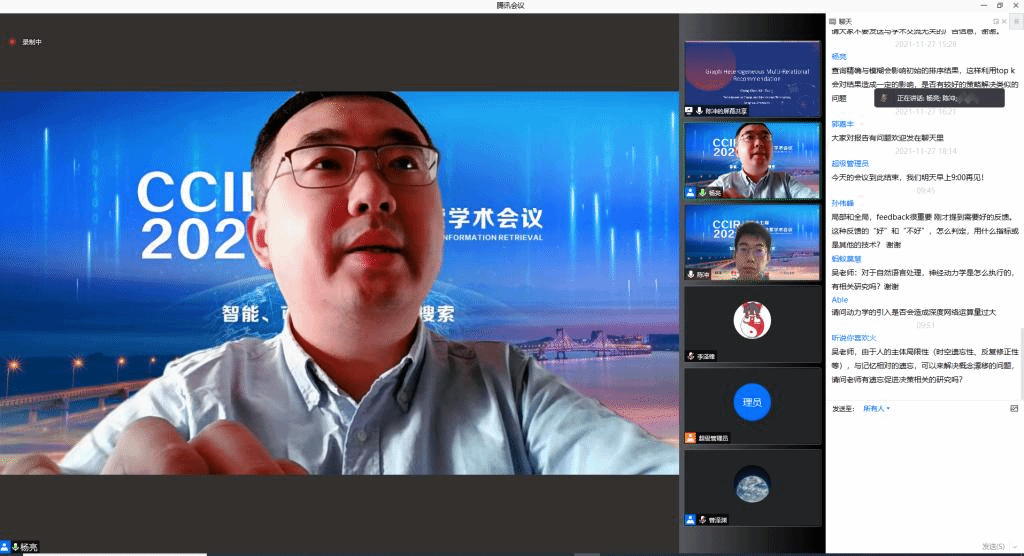Click the chat panel vertical scrollbar
The image size is (1024, 556).
1020,360
